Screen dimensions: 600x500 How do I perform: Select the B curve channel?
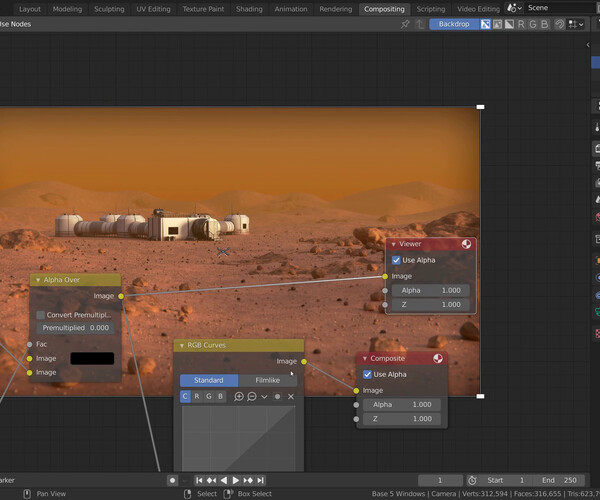pos(221,397)
